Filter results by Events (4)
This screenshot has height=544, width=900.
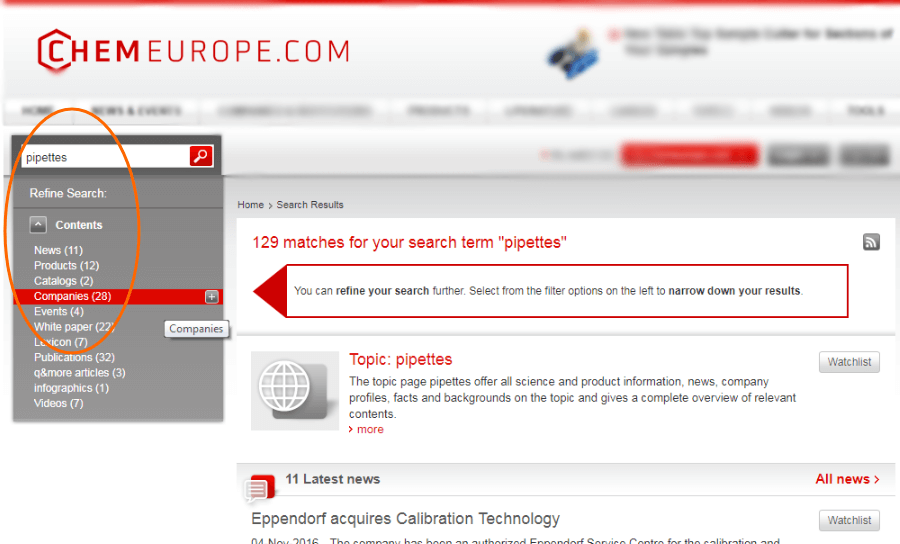[x=59, y=312]
